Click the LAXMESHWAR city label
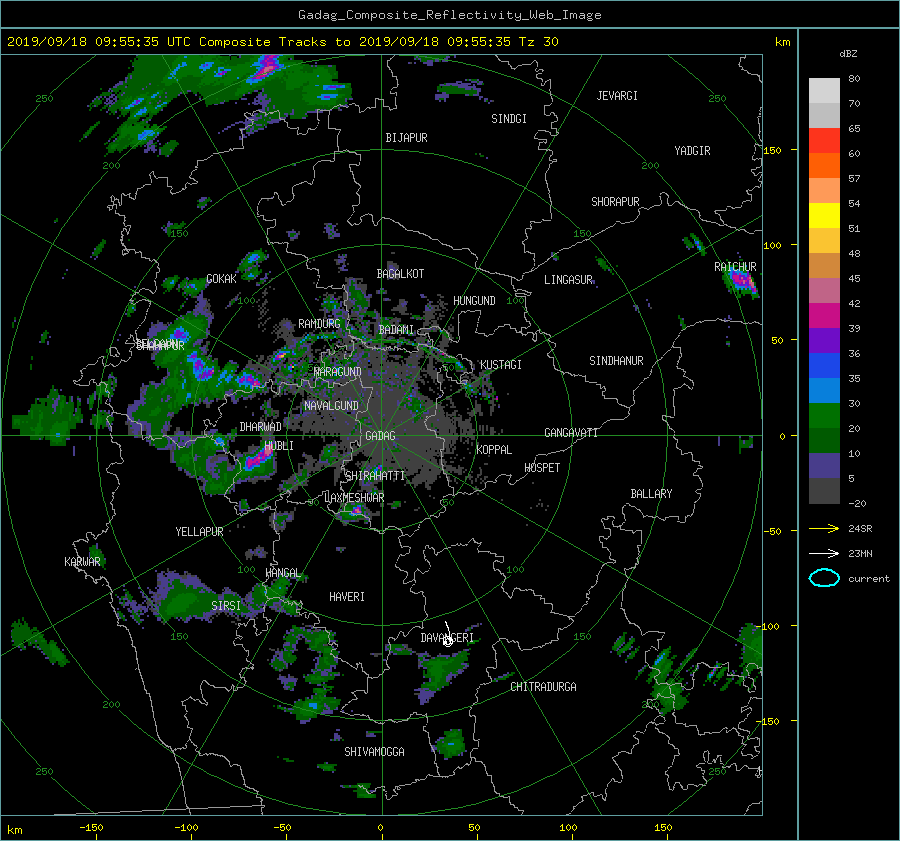 (x=354, y=498)
